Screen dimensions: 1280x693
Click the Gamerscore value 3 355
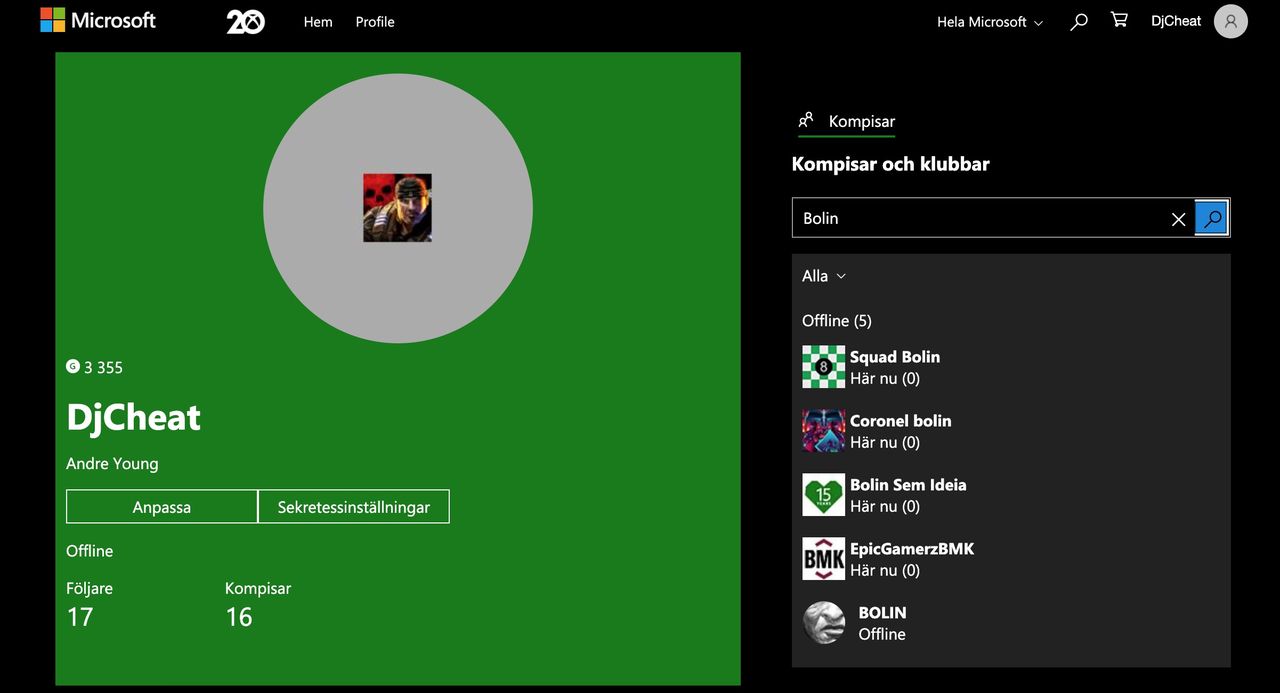click(x=104, y=368)
